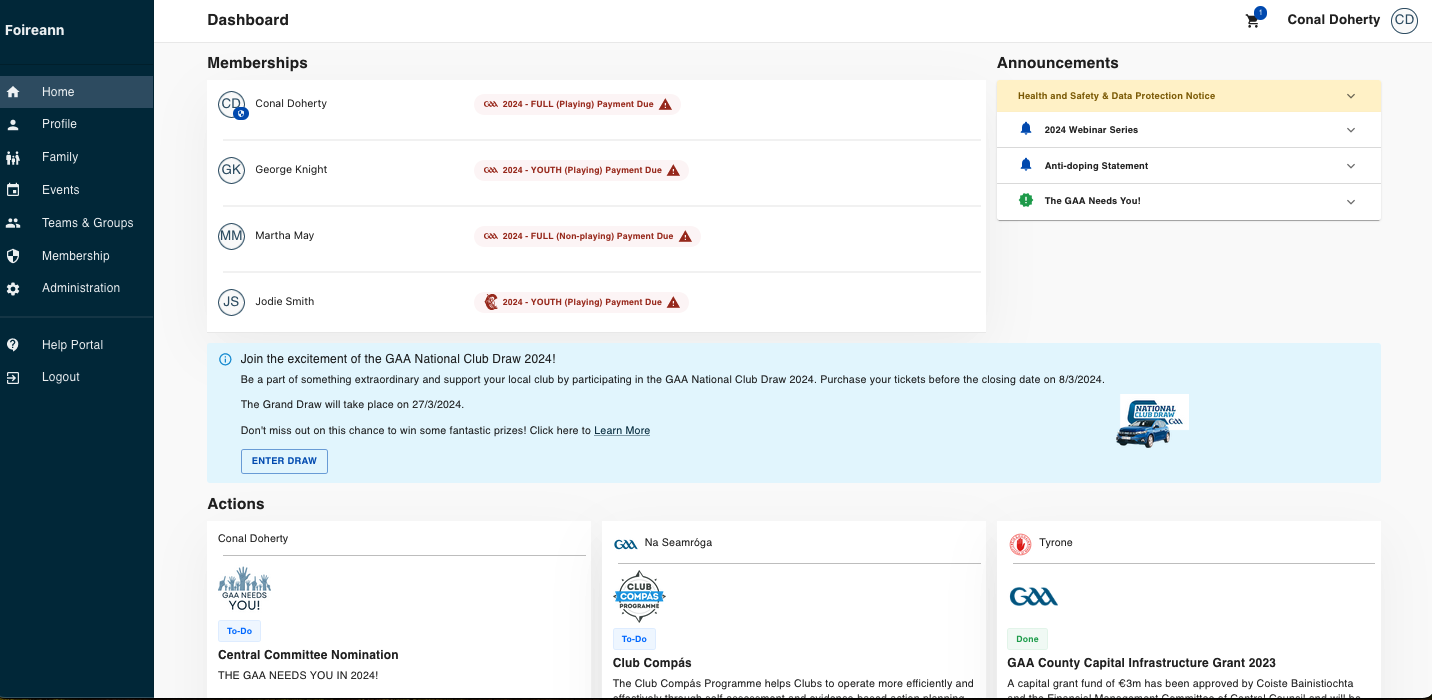
Task: Open the Administration menu item
Action: point(77,288)
